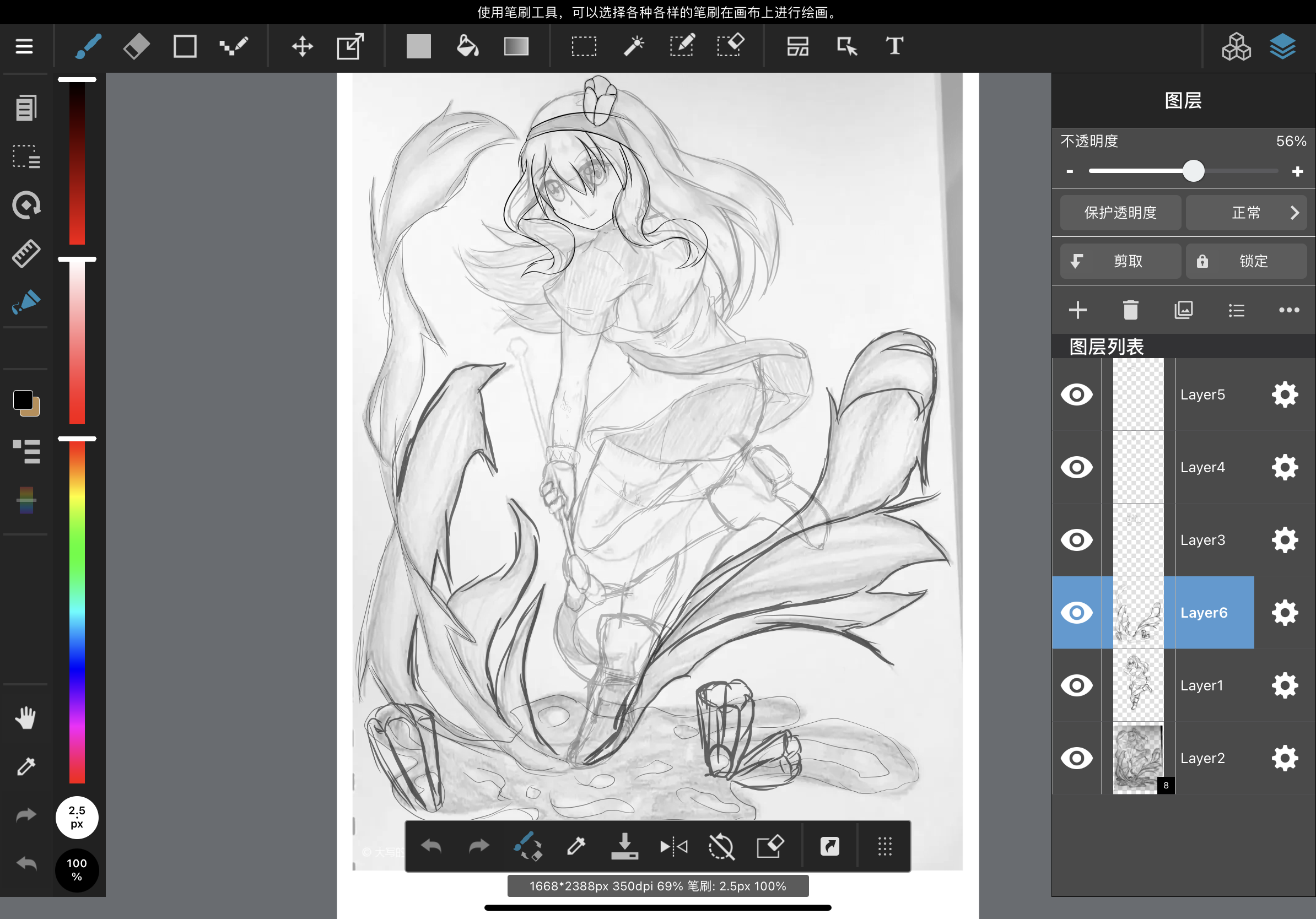This screenshot has width=1316, height=919.
Task: Select the Layer1 thumbnail
Action: pos(1138,685)
